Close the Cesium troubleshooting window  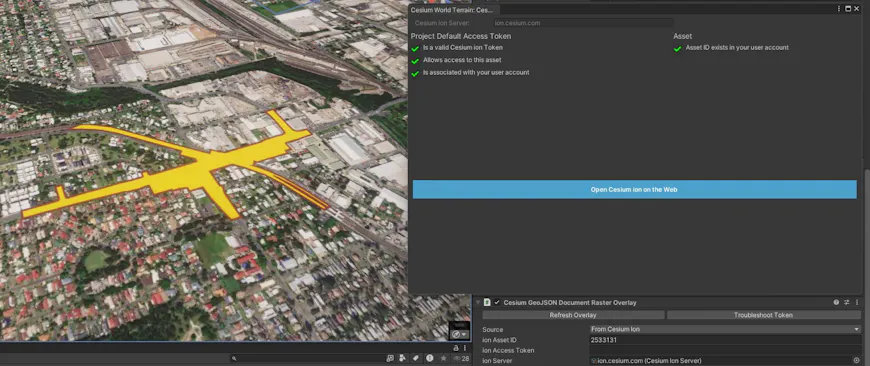(x=857, y=9)
